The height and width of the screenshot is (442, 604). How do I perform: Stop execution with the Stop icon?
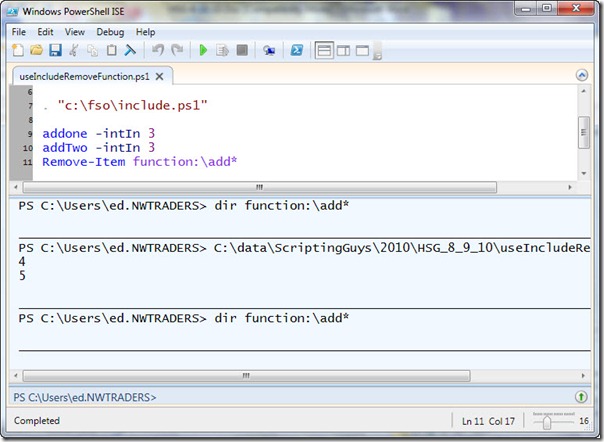tap(242, 50)
